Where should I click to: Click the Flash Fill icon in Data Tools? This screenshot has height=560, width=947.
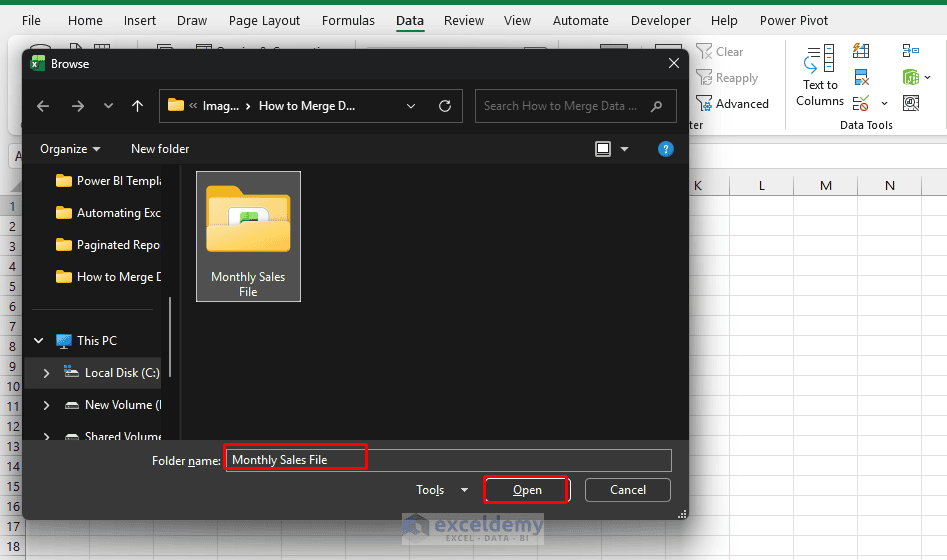click(x=861, y=51)
